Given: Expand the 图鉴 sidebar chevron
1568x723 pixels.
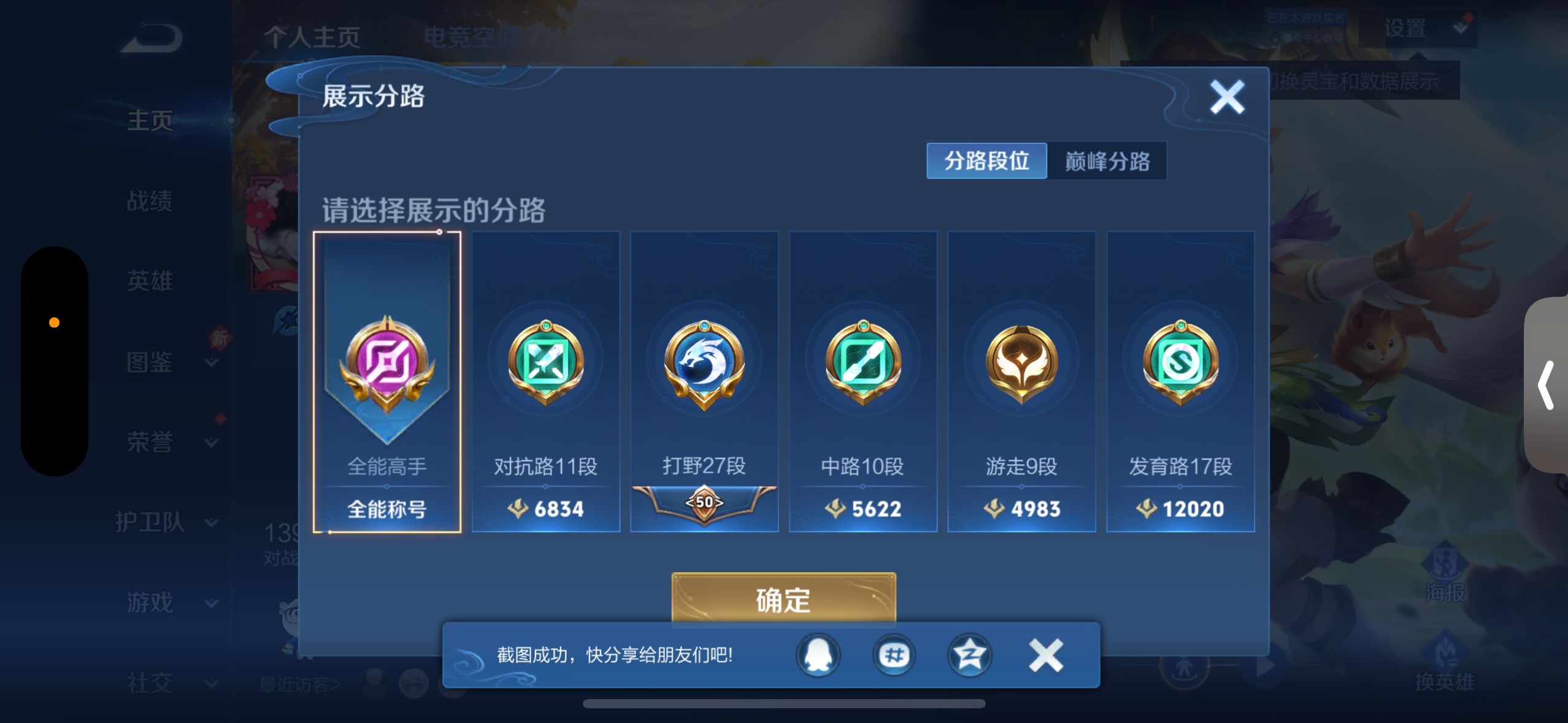Looking at the screenshot, I should (212, 362).
